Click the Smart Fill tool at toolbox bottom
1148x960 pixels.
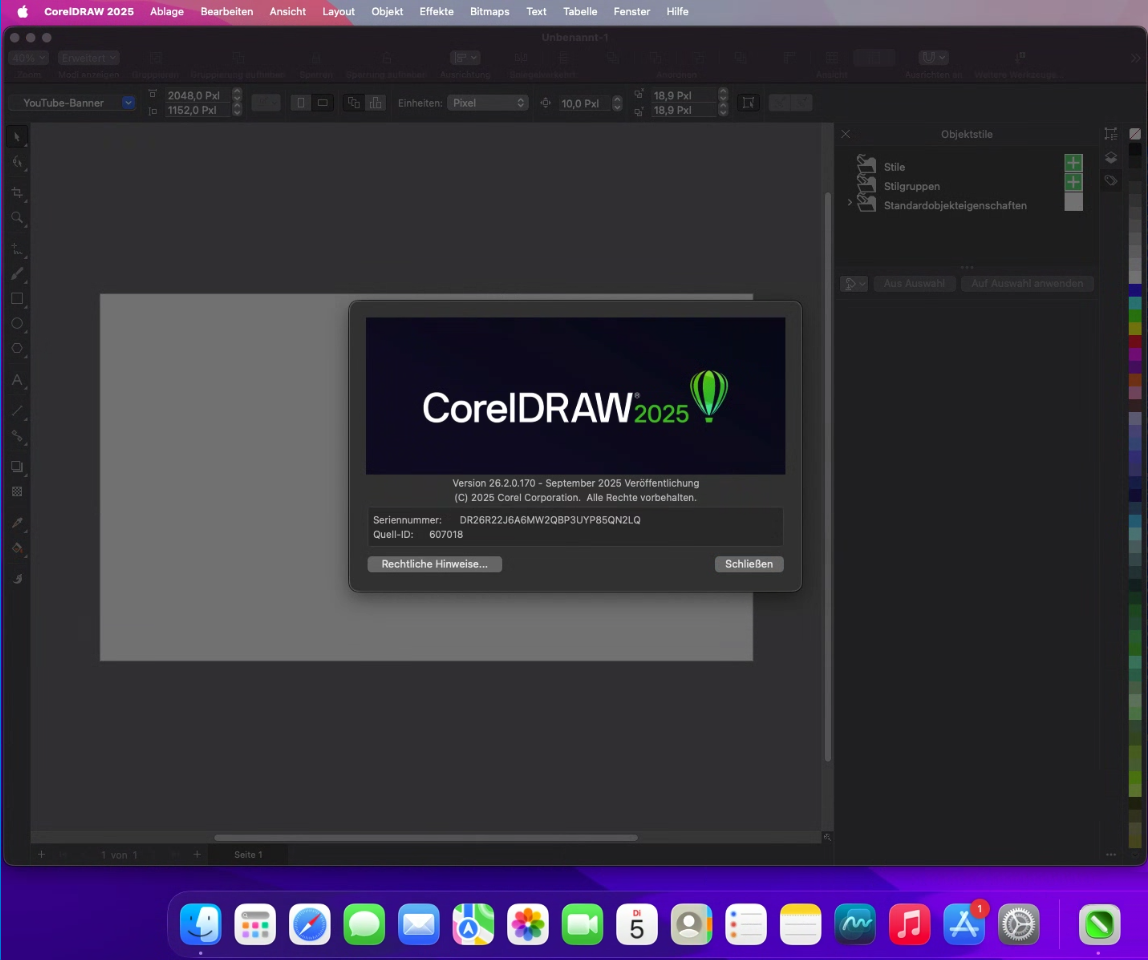pyautogui.click(x=17, y=579)
